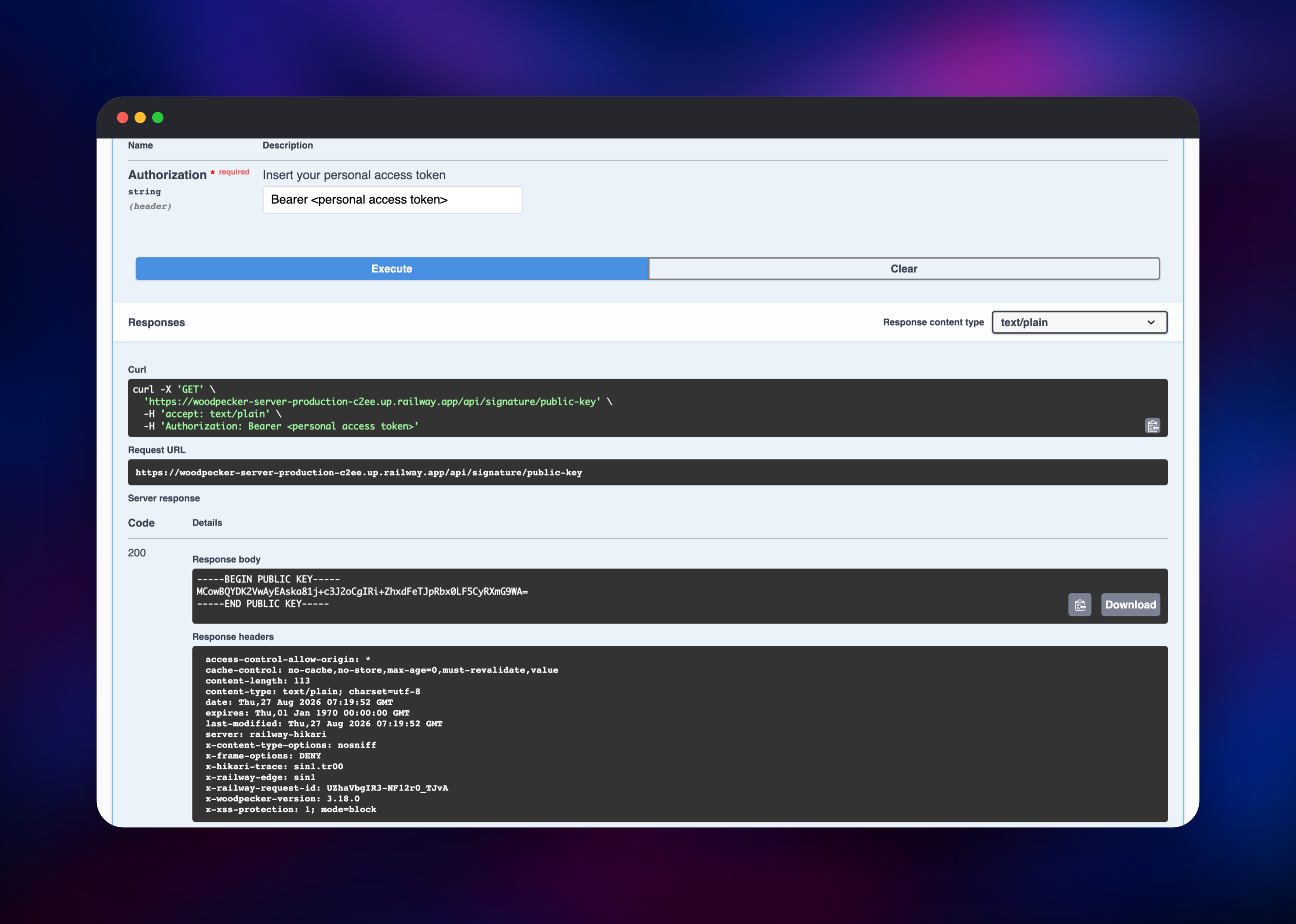This screenshot has height=924, width=1296.
Task: Copy the response body to clipboard
Action: (1079, 605)
